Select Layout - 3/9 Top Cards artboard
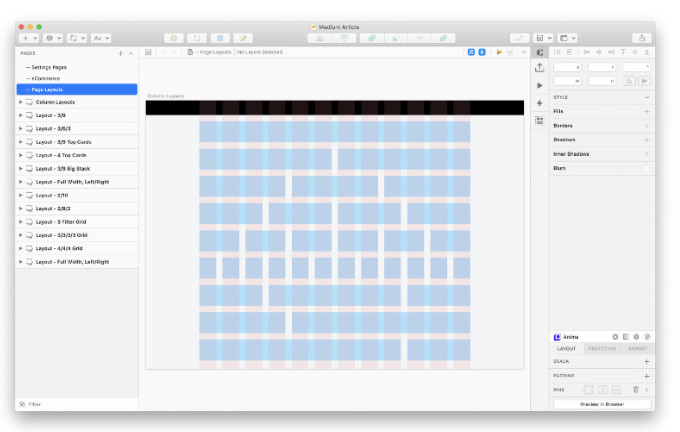Viewport: 680px width, 432px height. point(77,142)
